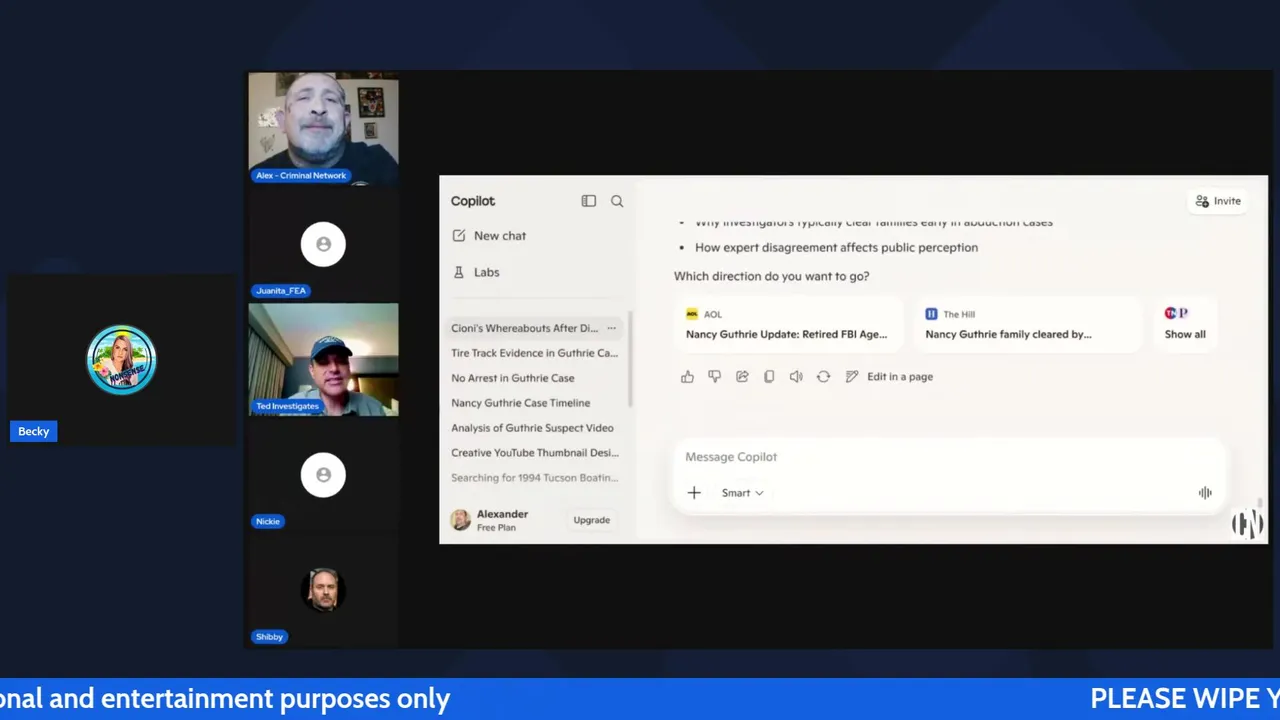
Task: Open the Copilot chat search icon
Action: pyautogui.click(x=617, y=201)
